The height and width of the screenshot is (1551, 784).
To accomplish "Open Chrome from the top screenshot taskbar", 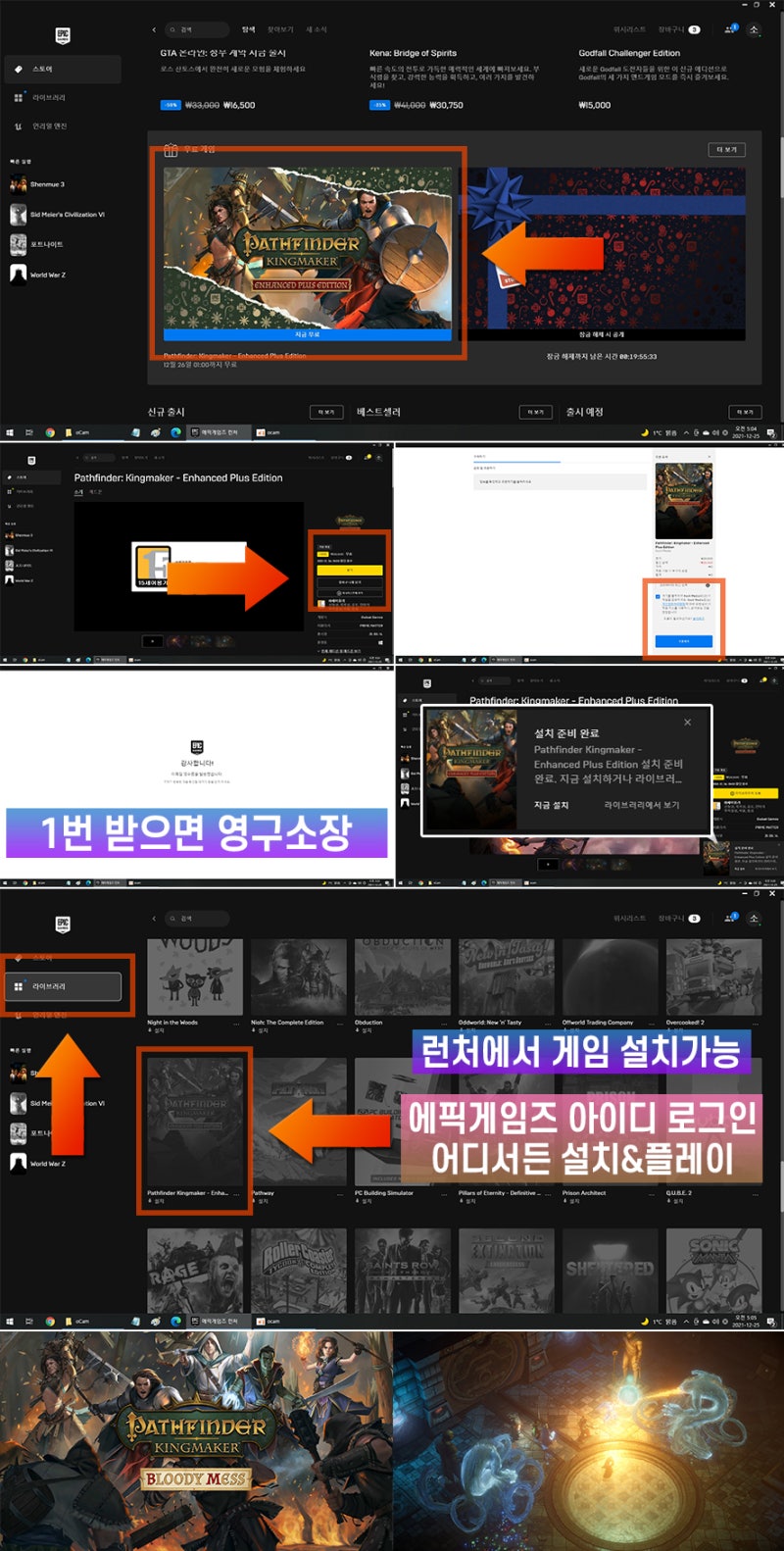I will click(x=50, y=432).
